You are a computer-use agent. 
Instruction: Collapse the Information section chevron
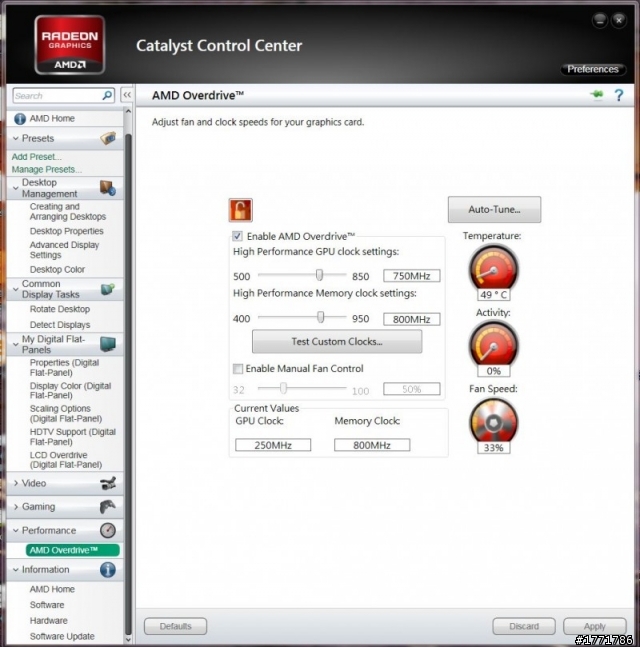[x=16, y=570]
